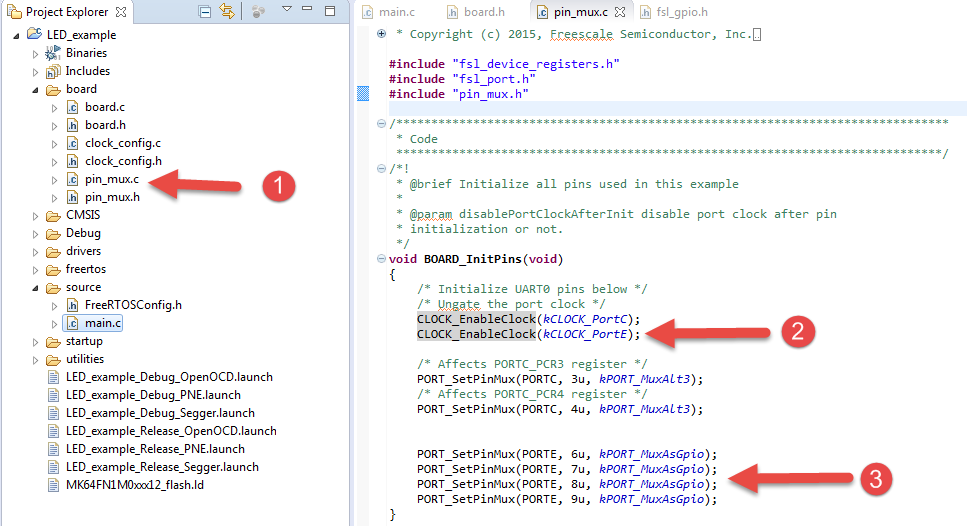Viewport: 967px width, 526px height.
Task: Select LED_example_Debug_OpenOCD.launch file
Action: [x=169, y=377]
